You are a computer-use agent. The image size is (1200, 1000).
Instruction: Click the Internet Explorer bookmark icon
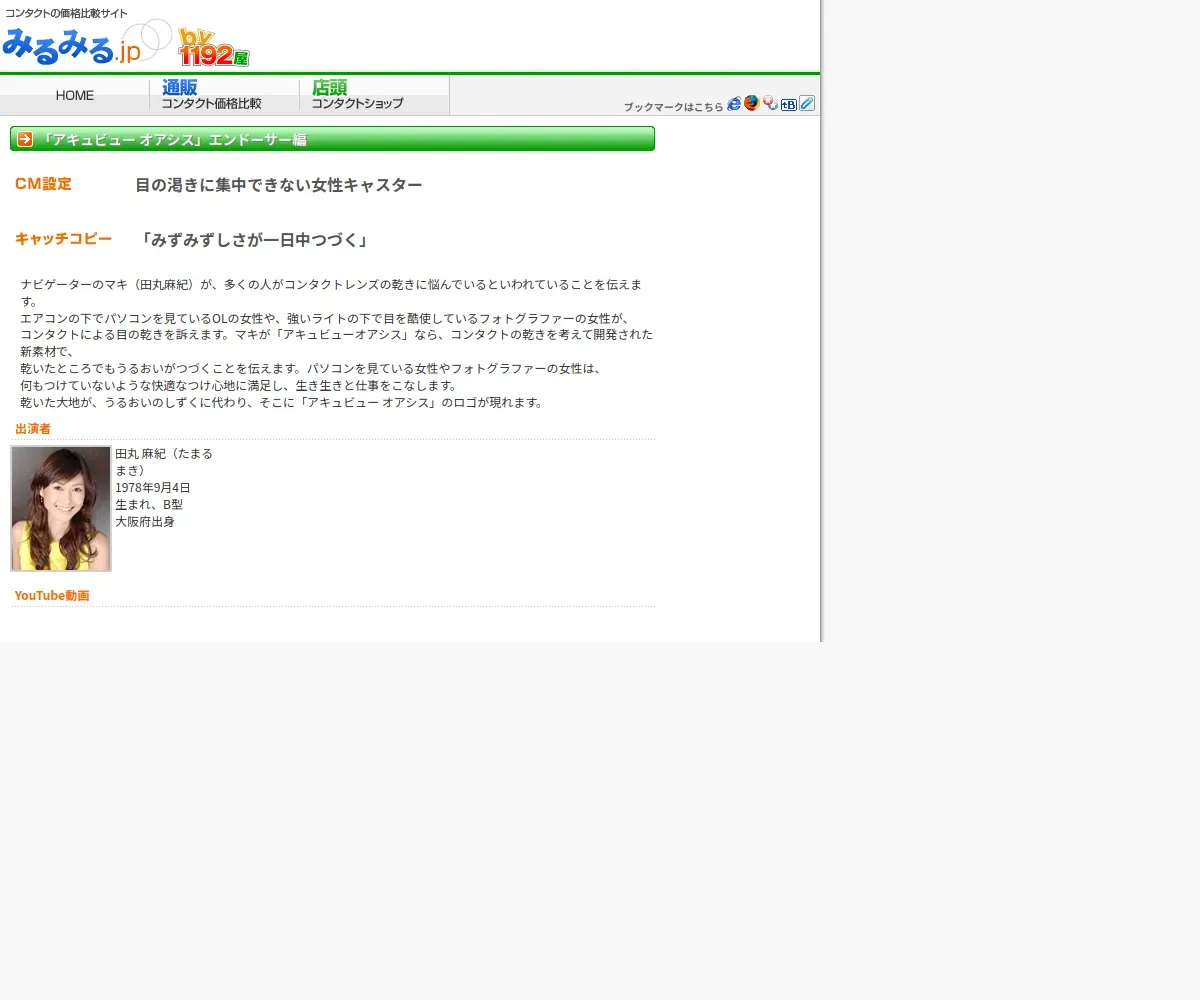click(x=734, y=103)
